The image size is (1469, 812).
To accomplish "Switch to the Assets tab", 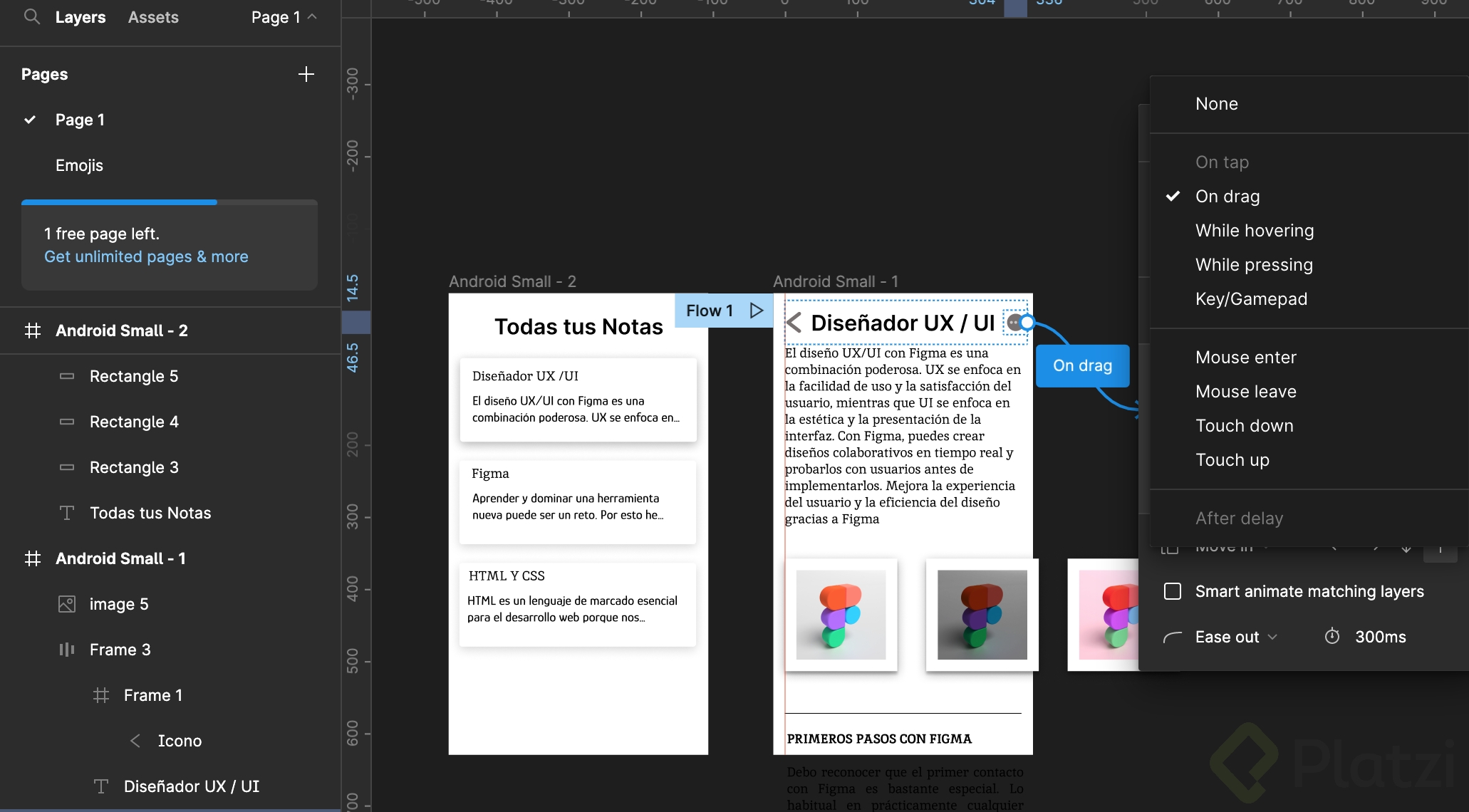I will 153,17.
